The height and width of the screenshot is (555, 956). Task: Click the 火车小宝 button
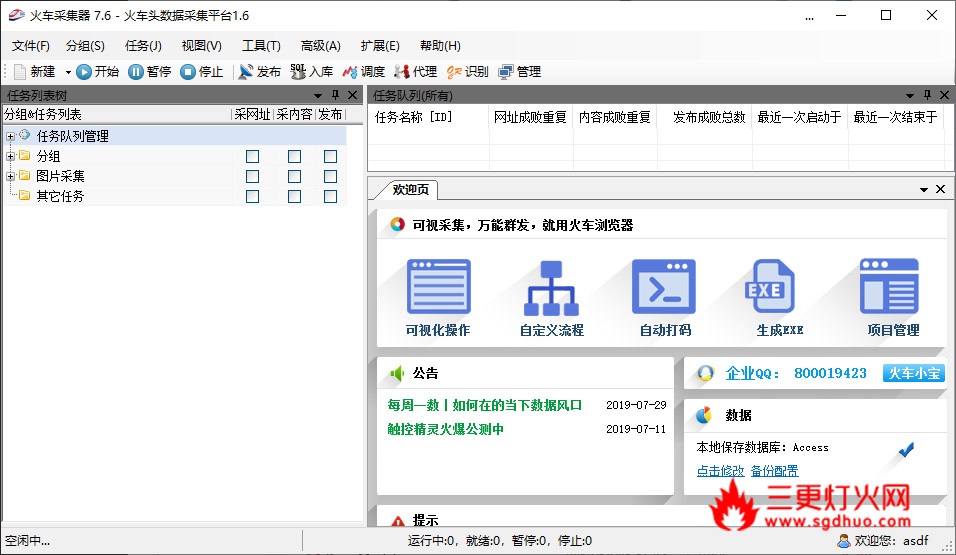tap(913, 373)
